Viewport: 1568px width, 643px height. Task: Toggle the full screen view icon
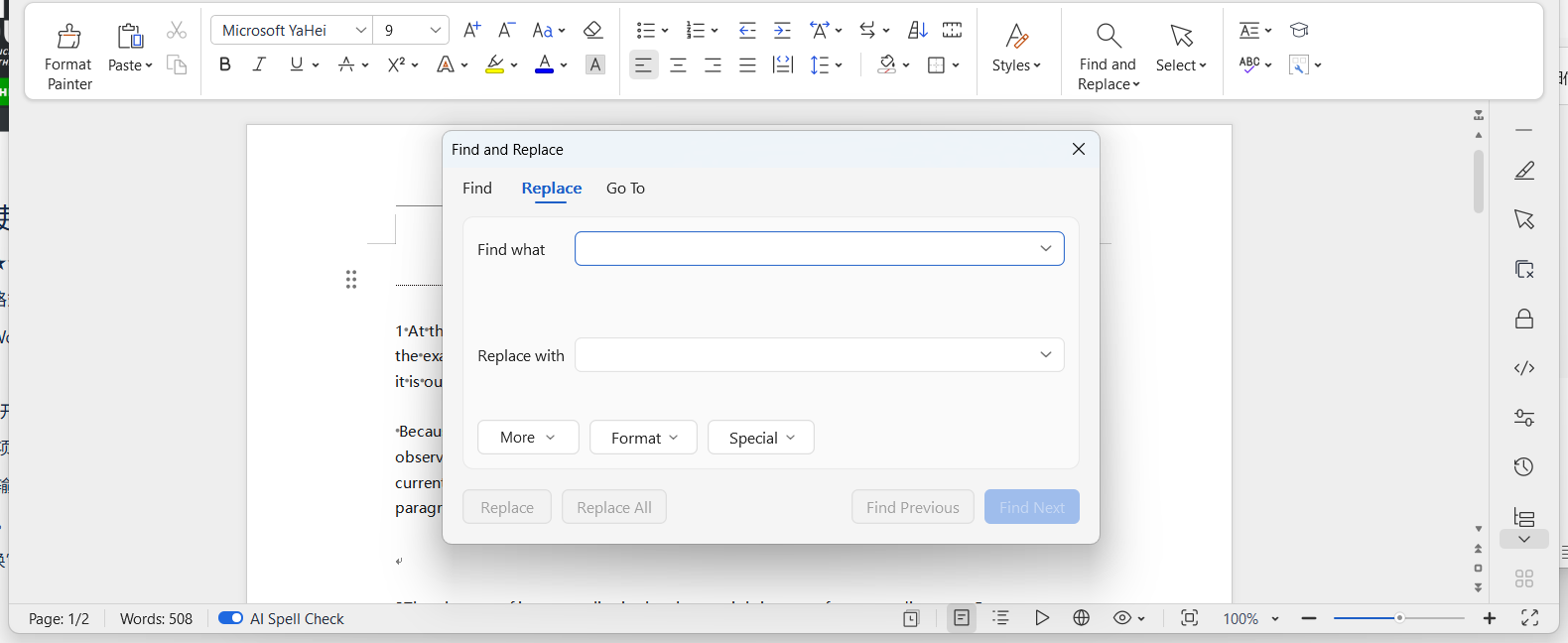pos(1529,618)
